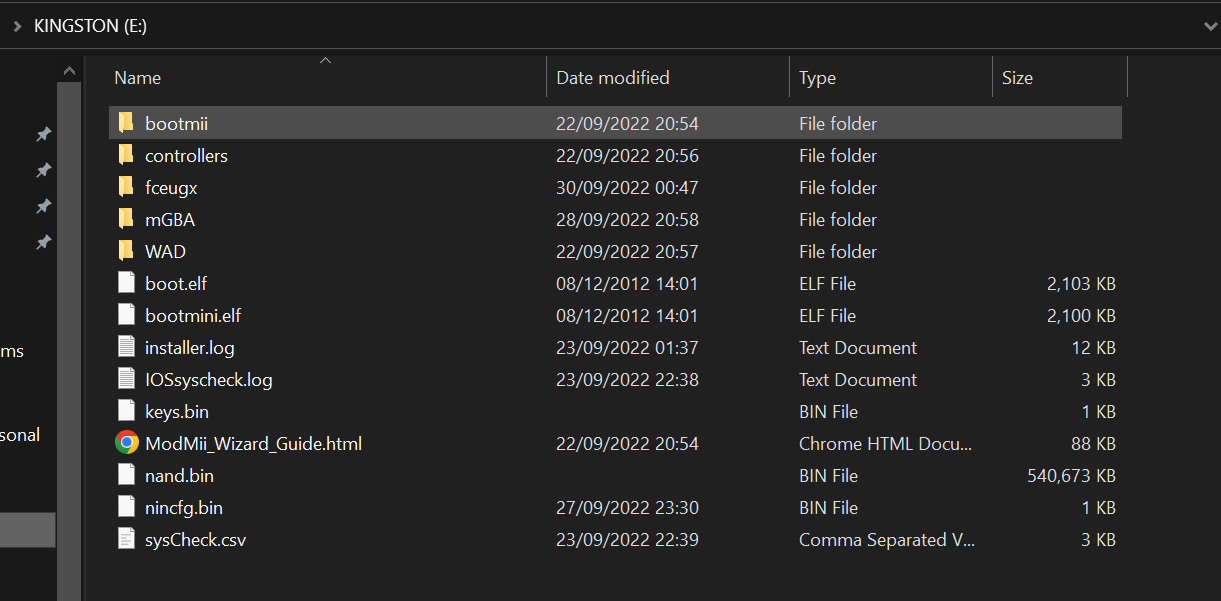Click the date 28/09/2022 20:58

[x=627, y=220]
